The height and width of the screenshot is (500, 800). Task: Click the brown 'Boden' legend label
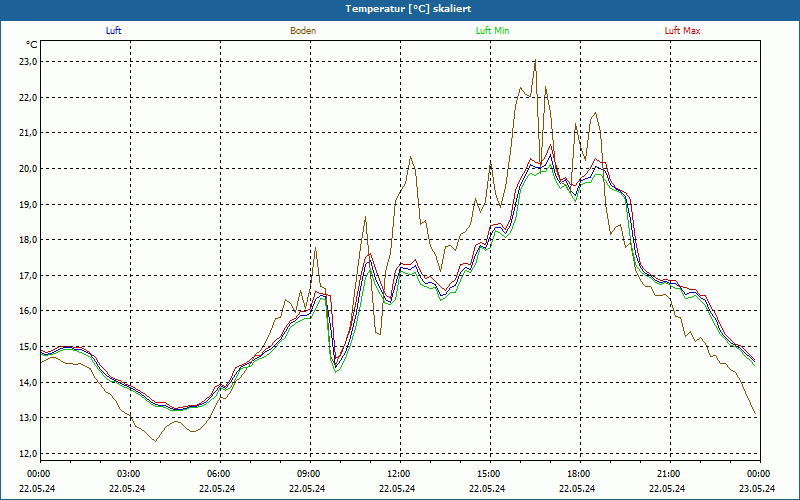click(x=303, y=31)
